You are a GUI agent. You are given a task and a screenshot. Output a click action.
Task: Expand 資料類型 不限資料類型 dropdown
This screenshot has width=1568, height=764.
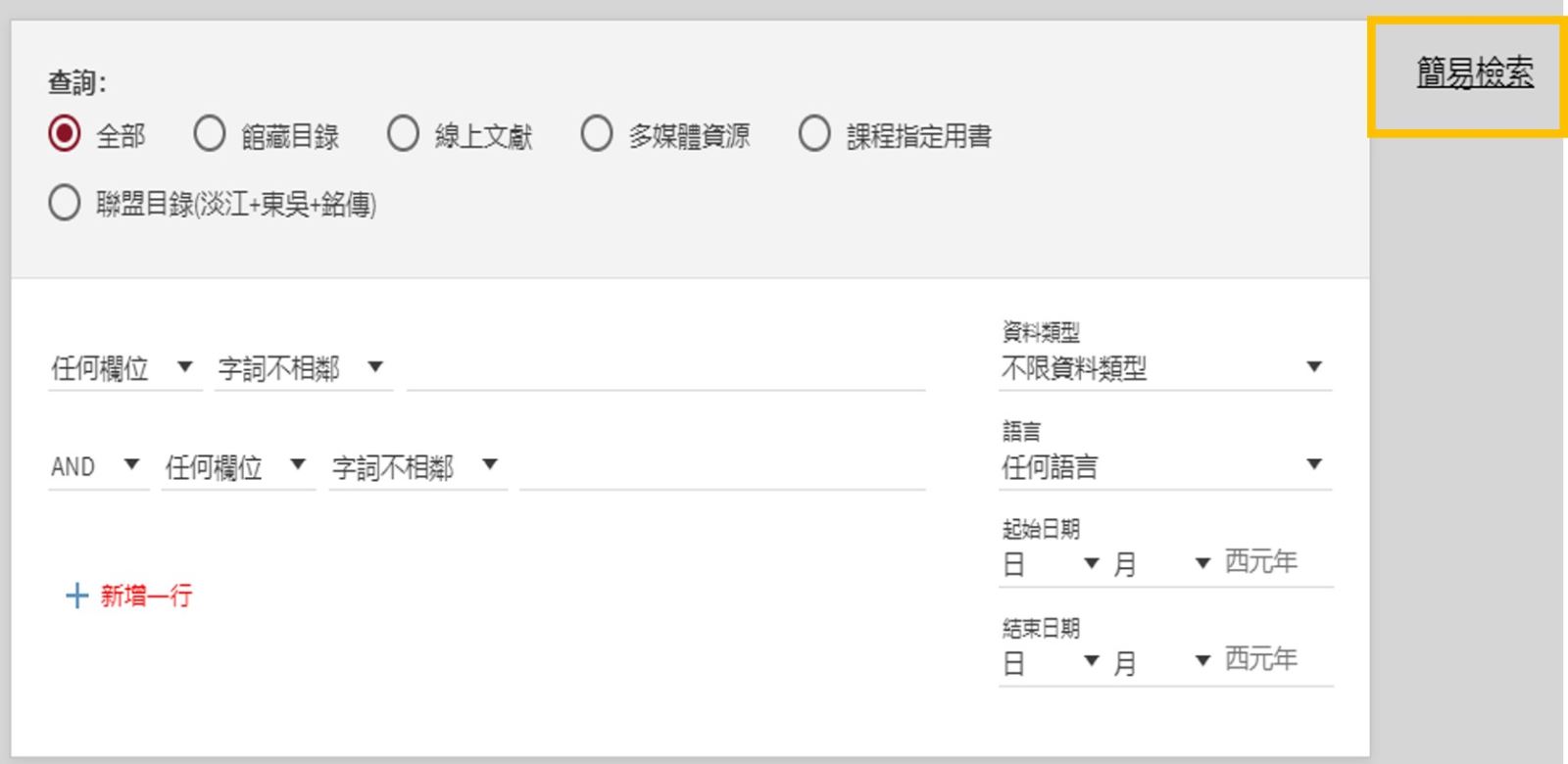tap(1163, 368)
